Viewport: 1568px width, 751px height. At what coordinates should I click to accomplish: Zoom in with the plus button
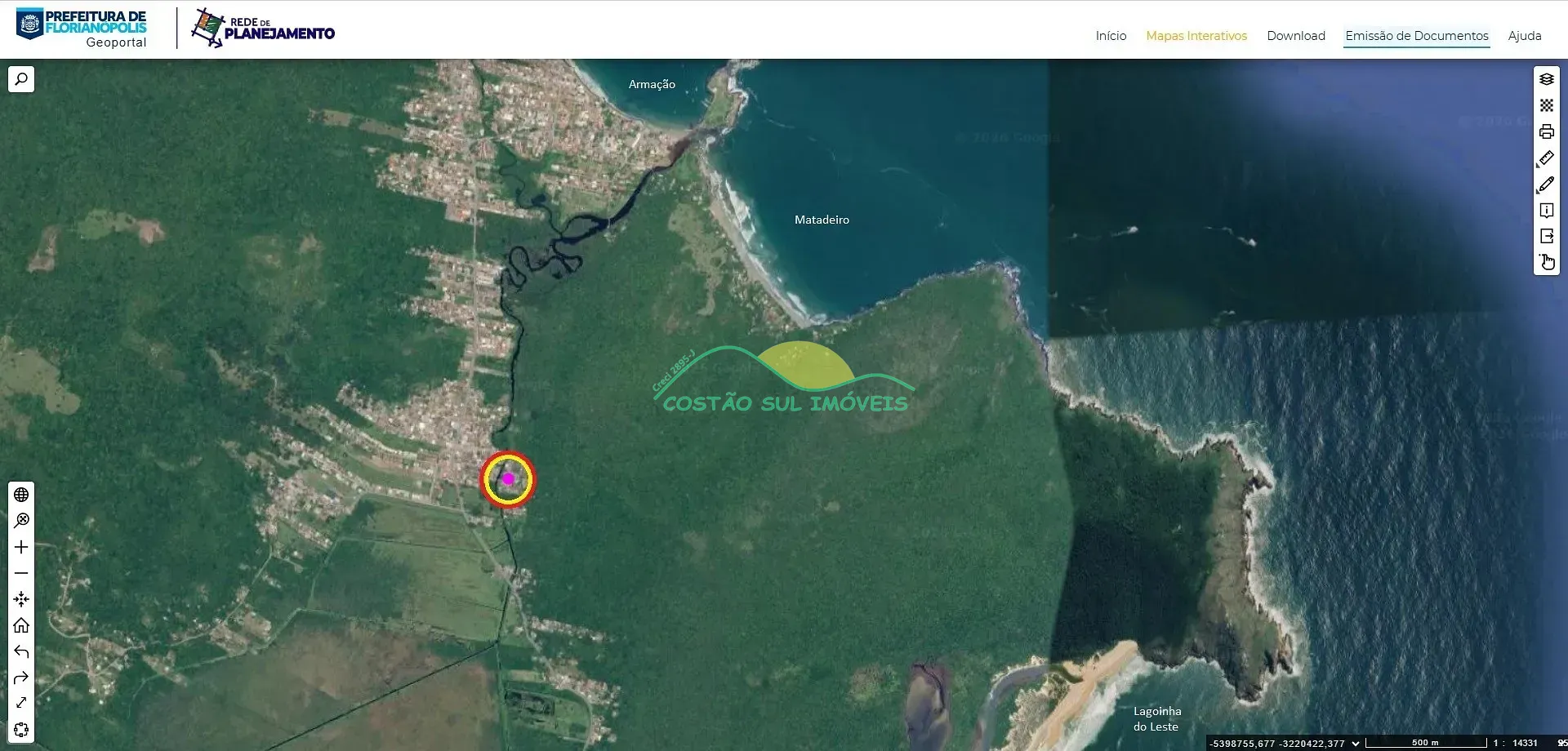coord(21,547)
